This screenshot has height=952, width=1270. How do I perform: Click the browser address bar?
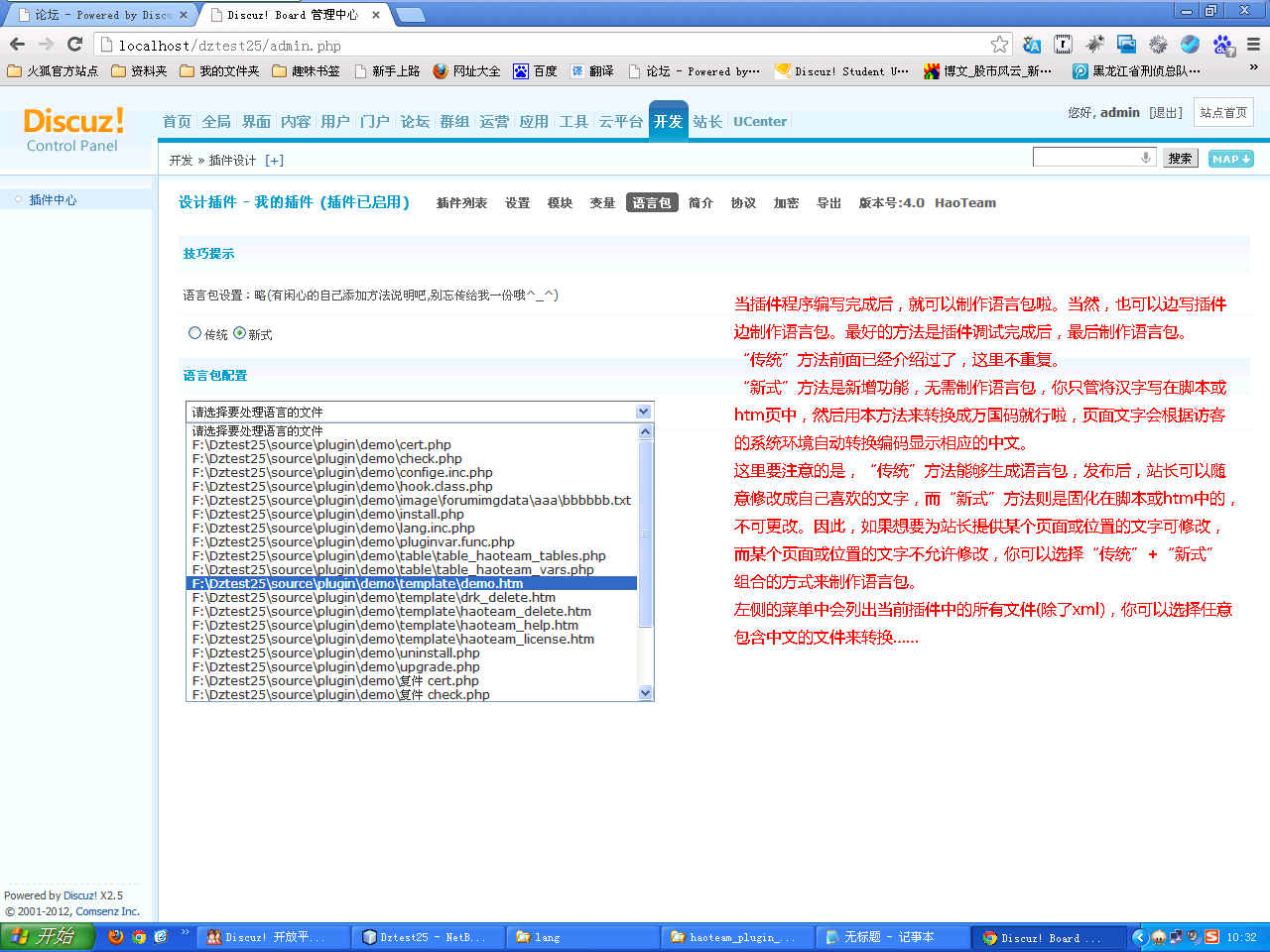(552, 45)
